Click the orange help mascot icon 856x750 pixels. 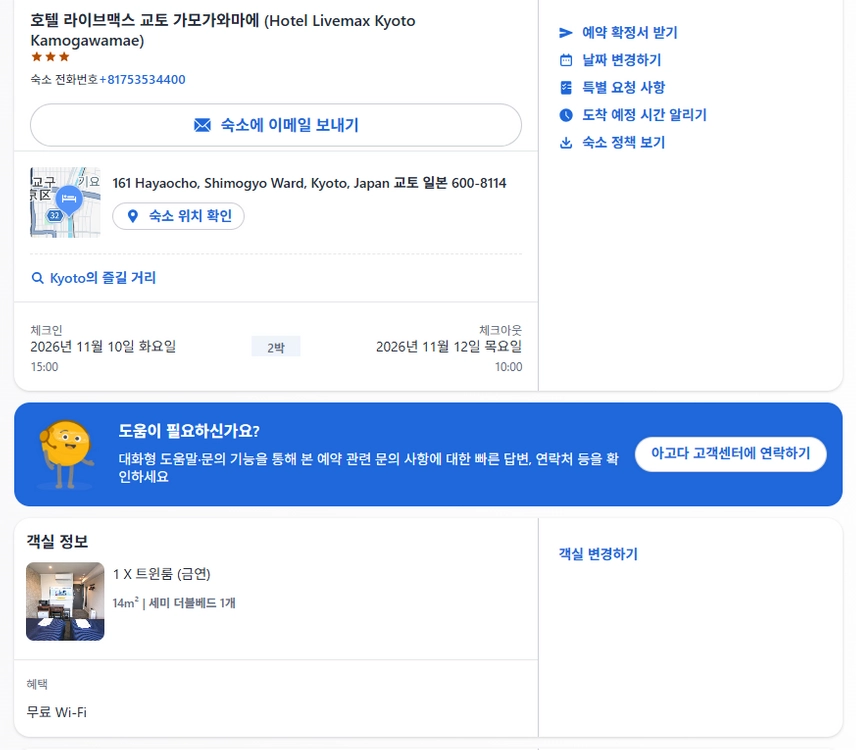(66, 454)
